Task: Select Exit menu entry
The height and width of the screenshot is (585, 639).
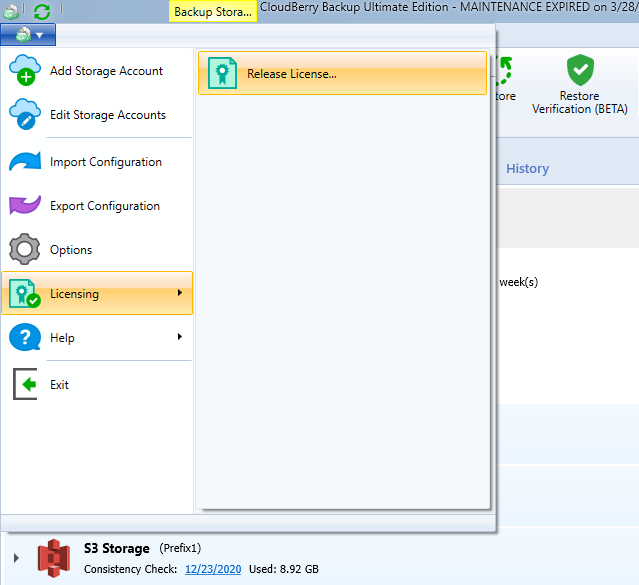Action: [x=97, y=384]
